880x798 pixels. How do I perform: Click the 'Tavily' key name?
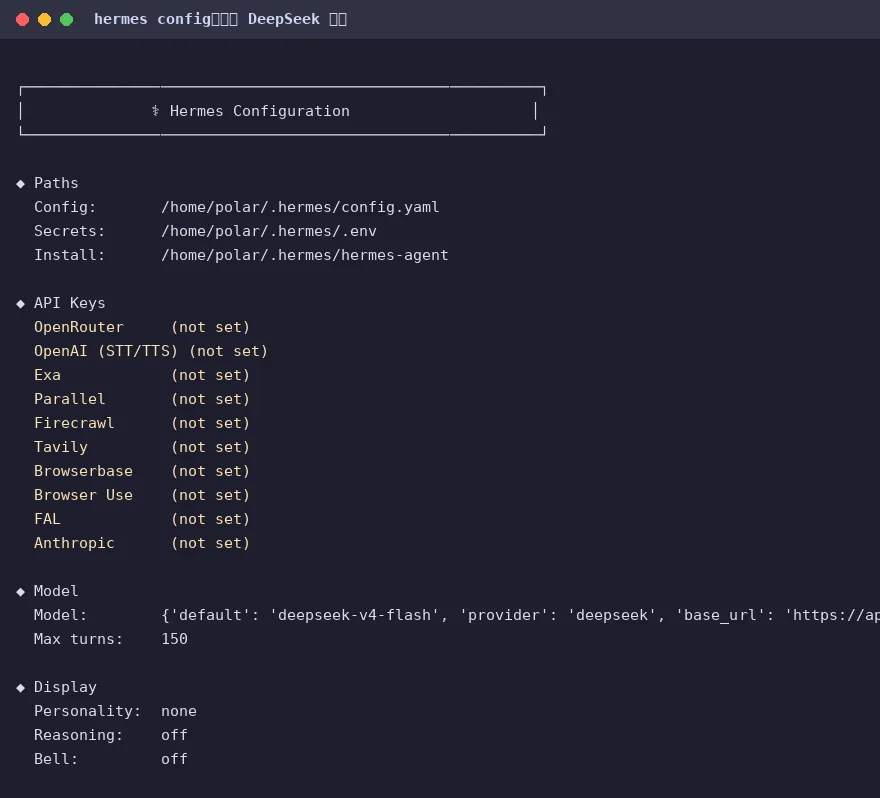tap(61, 447)
